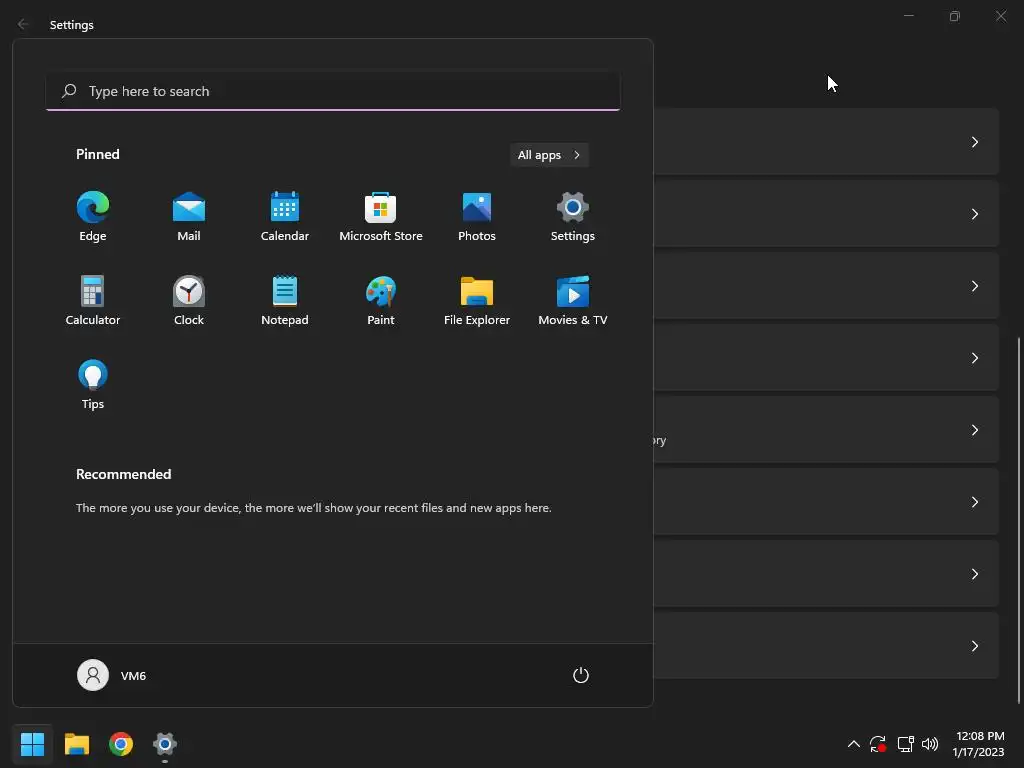Image resolution: width=1024 pixels, height=768 pixels.
Task: Open Settings from pinned apps
Action: [x=573, y=217]
